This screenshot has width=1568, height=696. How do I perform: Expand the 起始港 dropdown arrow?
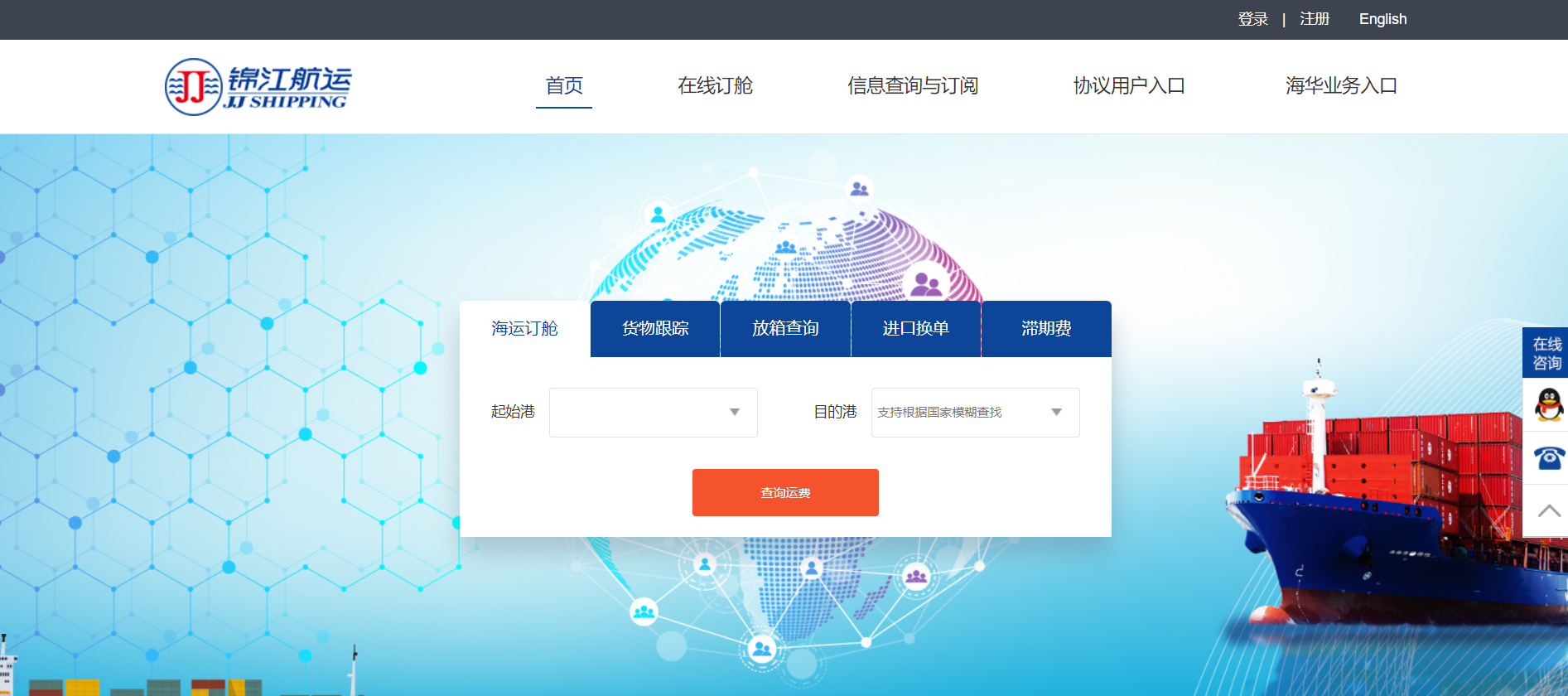coord(734,412)
